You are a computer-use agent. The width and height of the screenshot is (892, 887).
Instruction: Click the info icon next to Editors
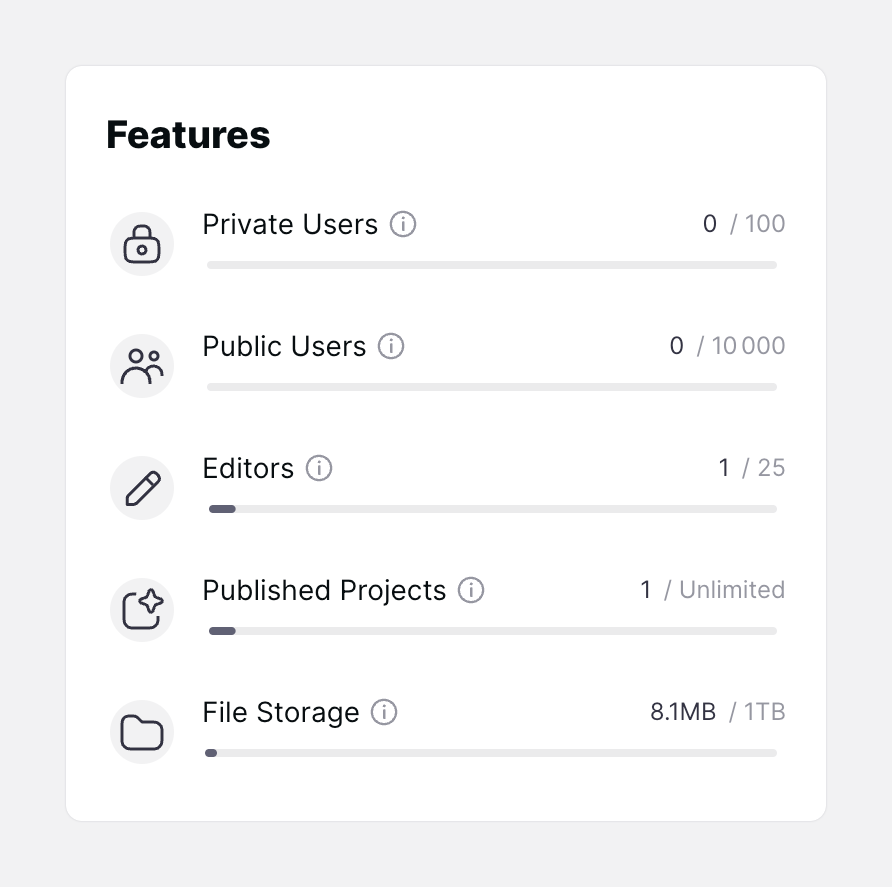(319, 468)
